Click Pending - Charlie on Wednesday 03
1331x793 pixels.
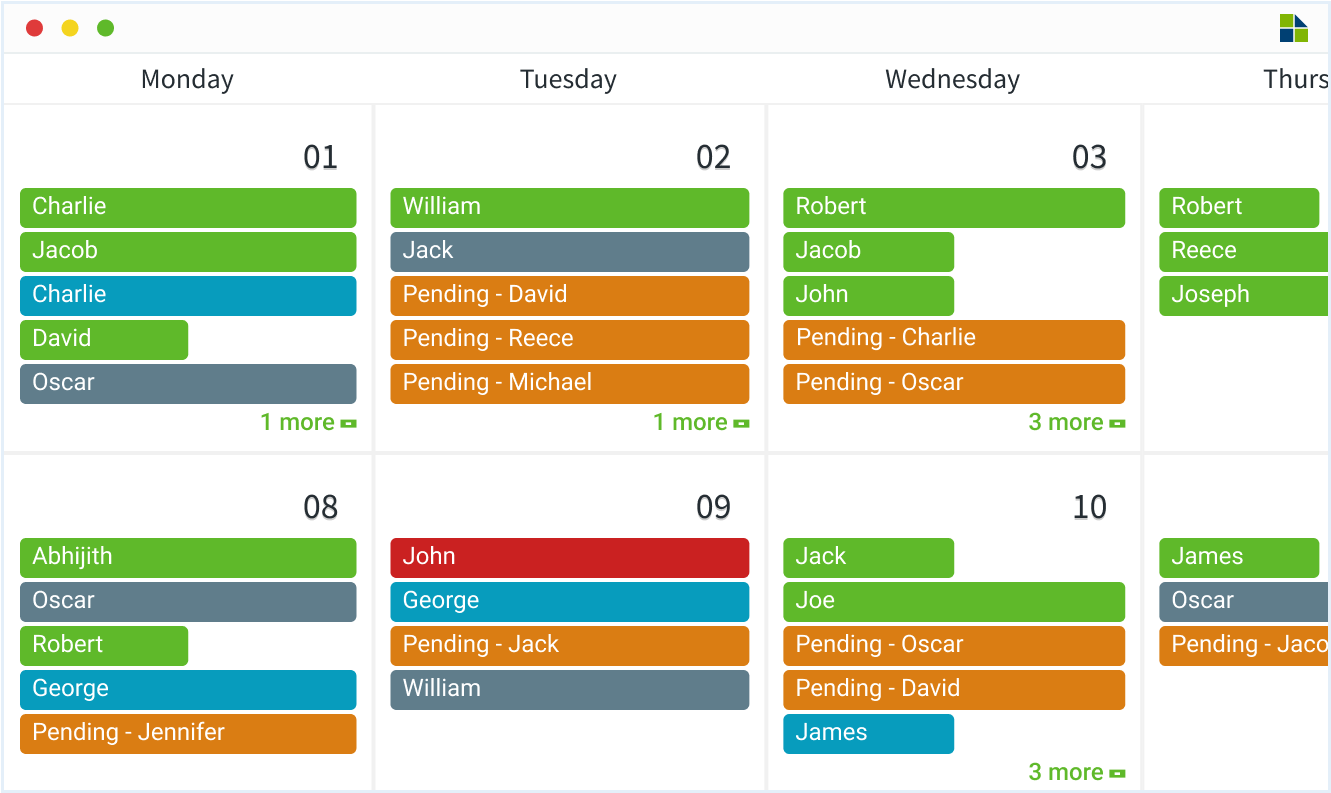pos(954,340)
